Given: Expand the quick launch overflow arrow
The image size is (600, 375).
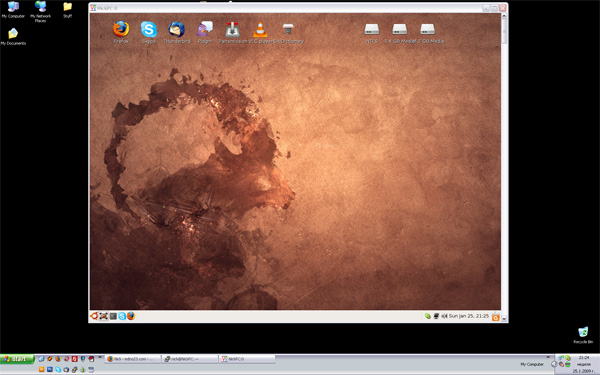Looking at the screenshot, I should click(x=100, y=357).
